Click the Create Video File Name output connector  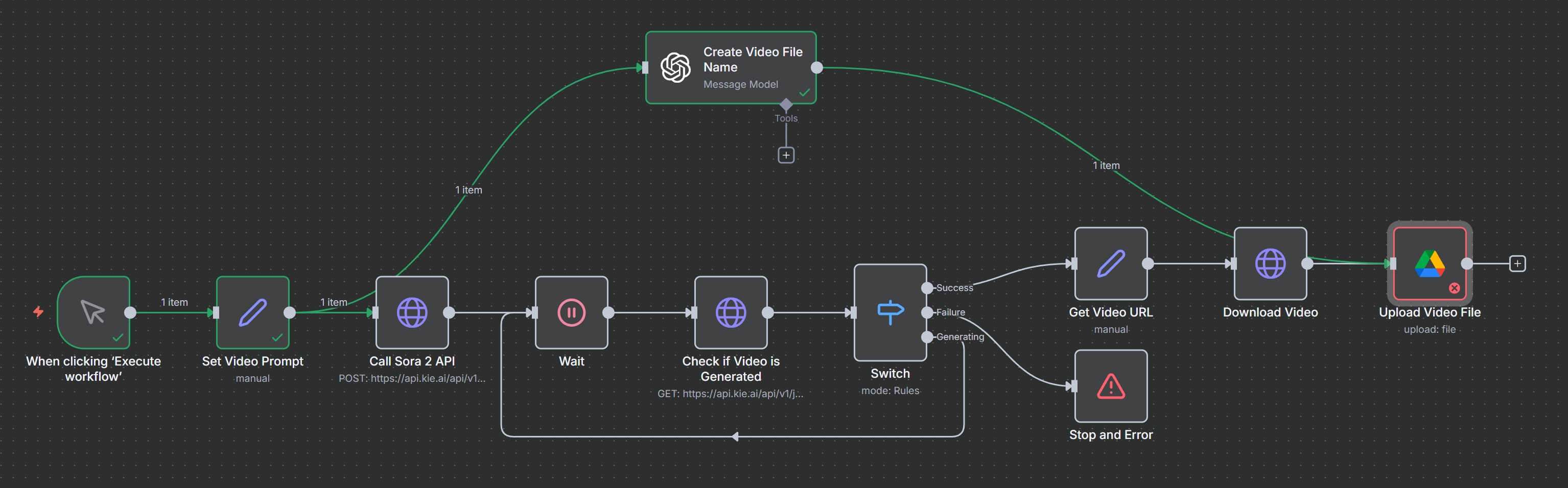[x=817, y=67]
